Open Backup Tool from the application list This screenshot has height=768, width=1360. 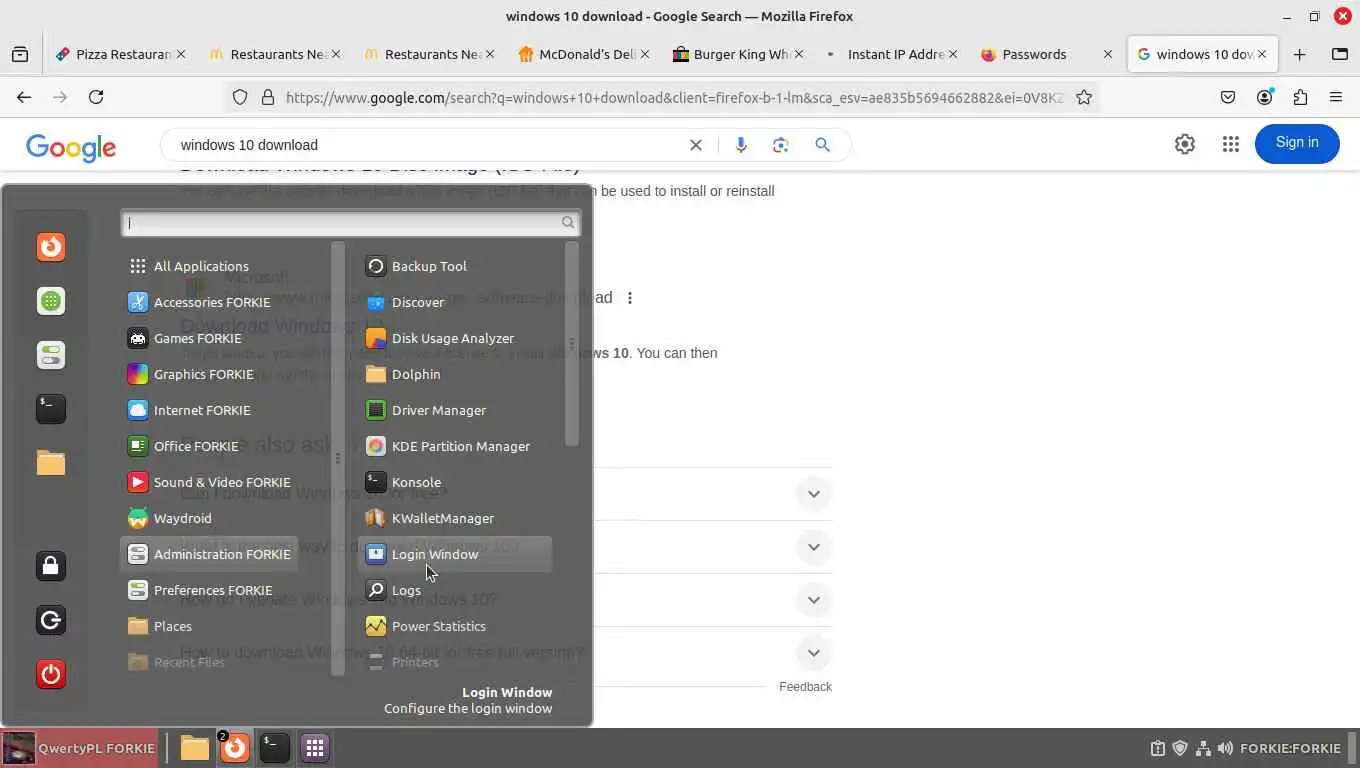(454, 266)
